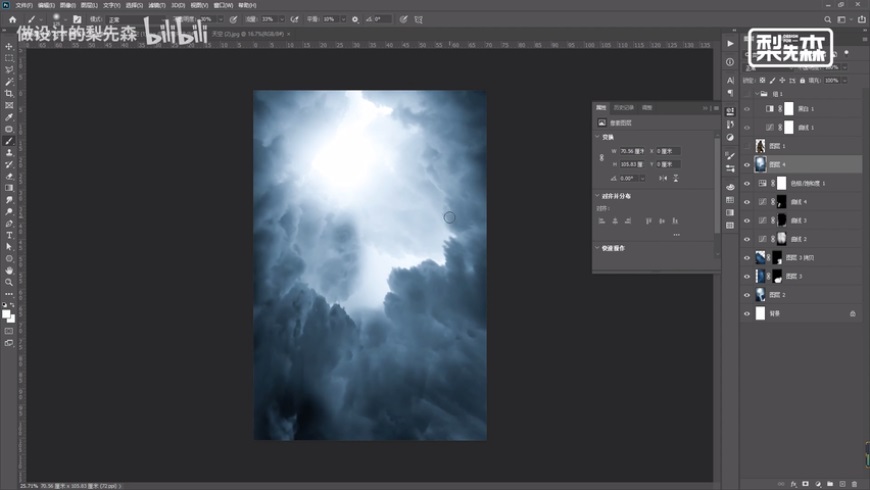Open the 窗口(W) menu

224,5
